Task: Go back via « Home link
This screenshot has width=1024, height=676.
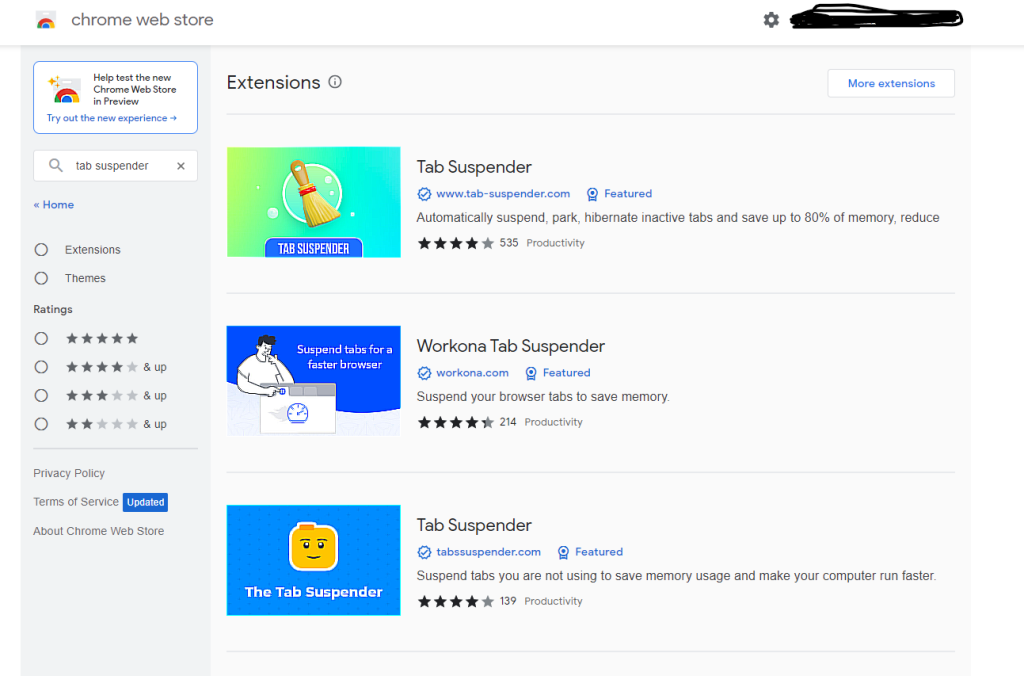Action: coord(54,204)
